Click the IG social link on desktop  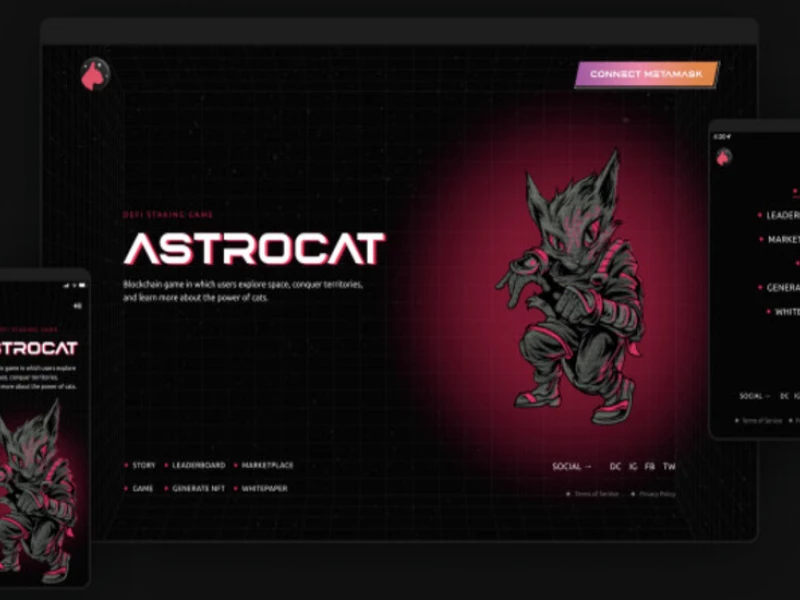pos(633,466)
